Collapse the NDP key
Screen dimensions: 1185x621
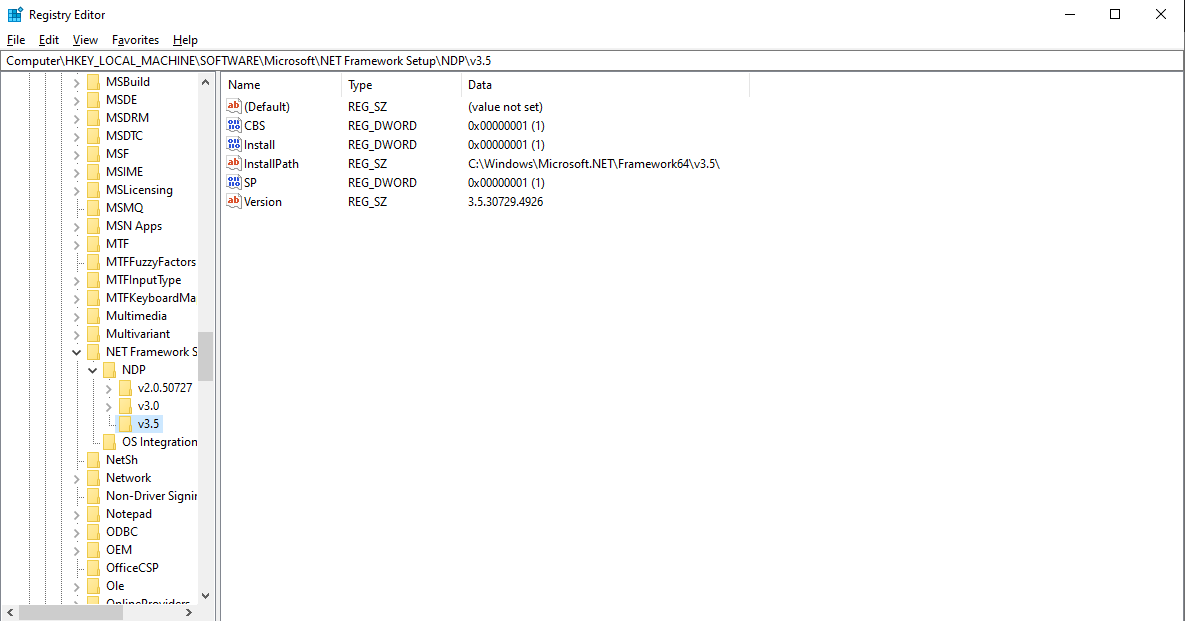coord(92,370)
